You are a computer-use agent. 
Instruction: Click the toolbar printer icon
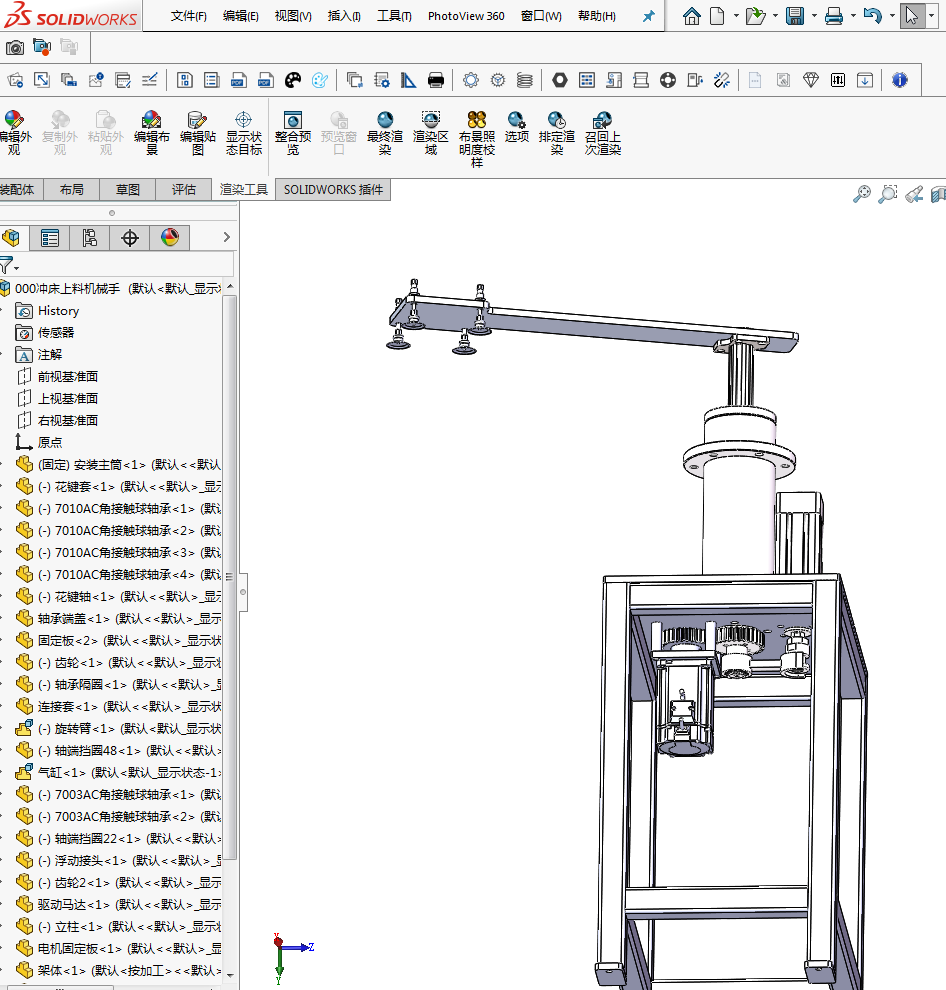(436, 80)
